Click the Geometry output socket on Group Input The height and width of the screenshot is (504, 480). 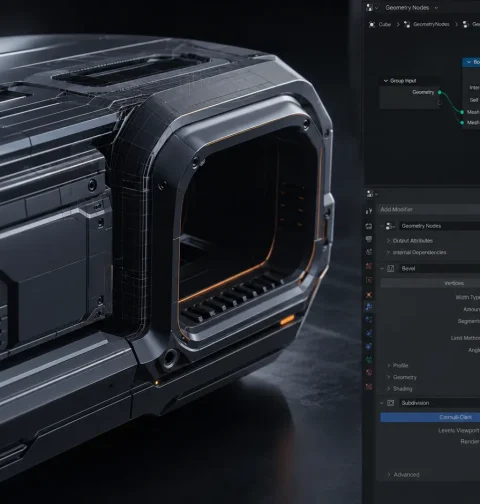point(440,92)
